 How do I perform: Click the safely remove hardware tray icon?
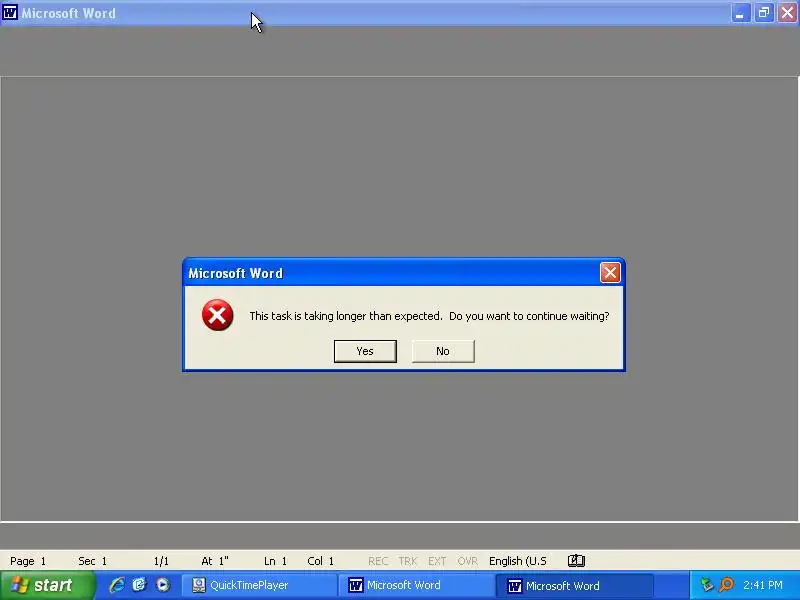coord(707,585)
